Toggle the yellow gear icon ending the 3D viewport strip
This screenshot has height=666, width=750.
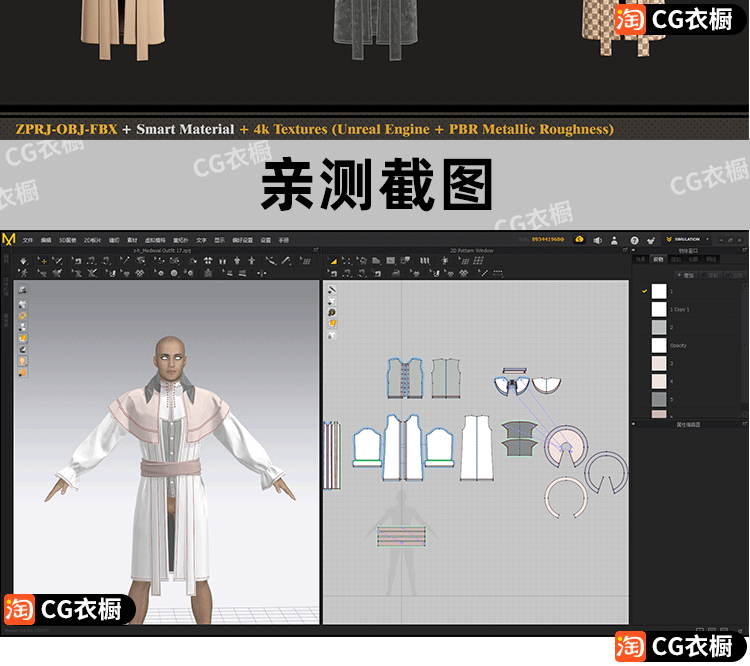point(22,373)
